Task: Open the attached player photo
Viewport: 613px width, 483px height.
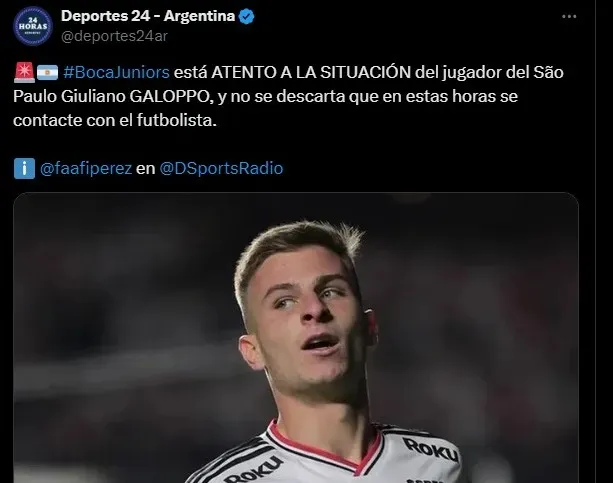Action: (x=296, y=338)
